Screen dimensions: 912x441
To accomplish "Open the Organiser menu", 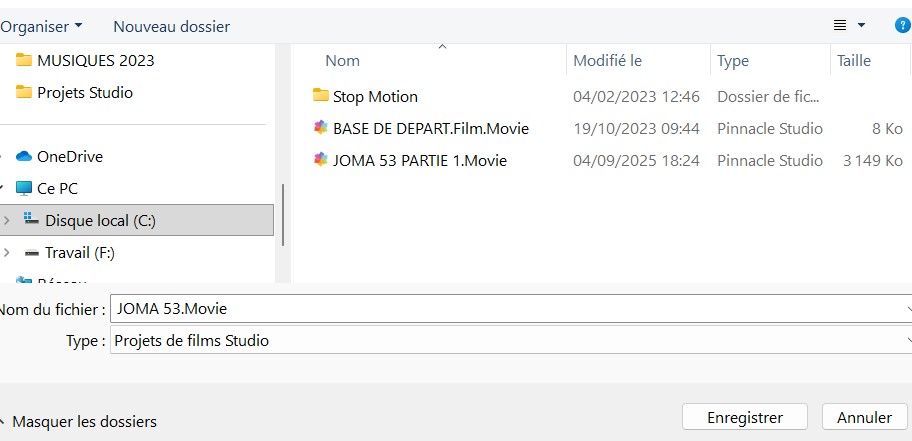I will (x=41, y=26).
